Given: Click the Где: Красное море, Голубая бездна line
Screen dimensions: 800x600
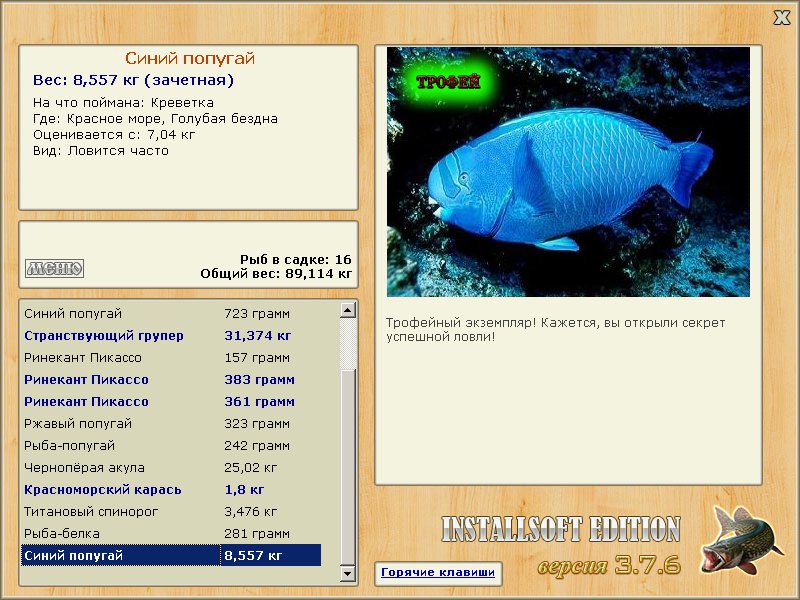Looking at the screenshot, I should pyautogui.click(x=155, y=119).
